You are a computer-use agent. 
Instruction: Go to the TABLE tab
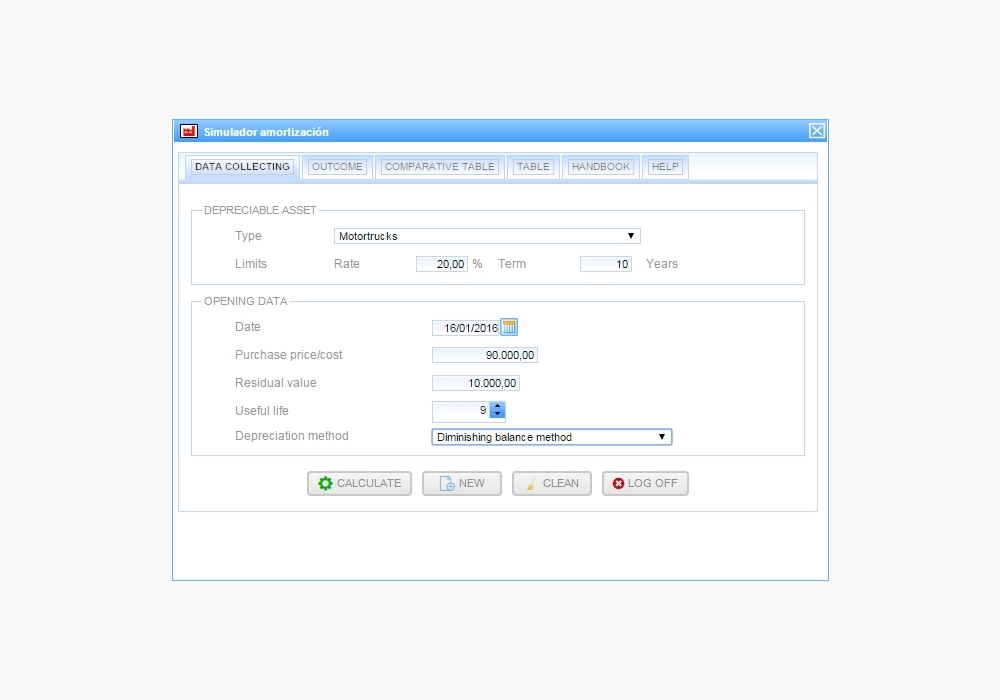(x=533, y=167)
